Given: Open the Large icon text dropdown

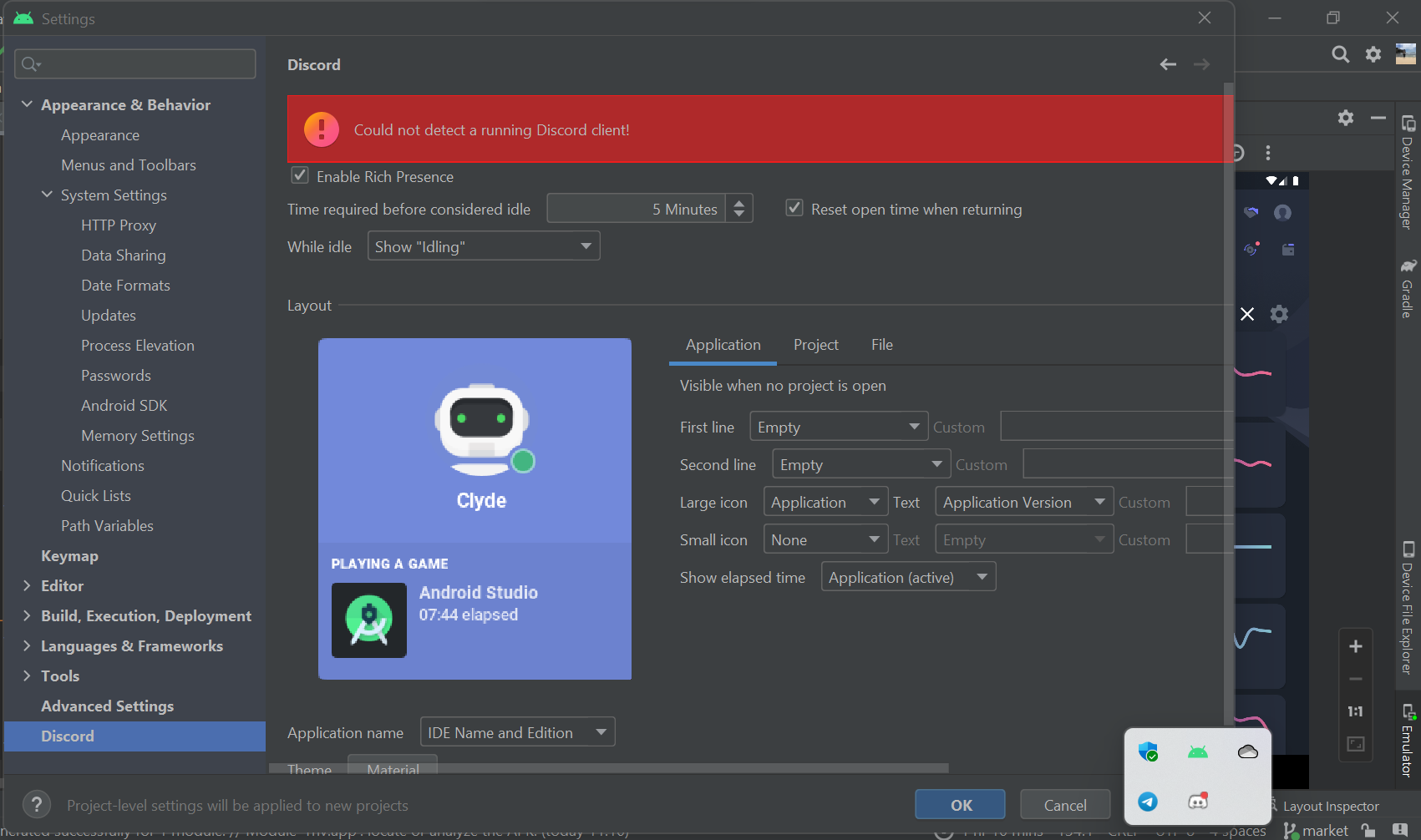Looking at the screenshot, I should [1023, 501].
